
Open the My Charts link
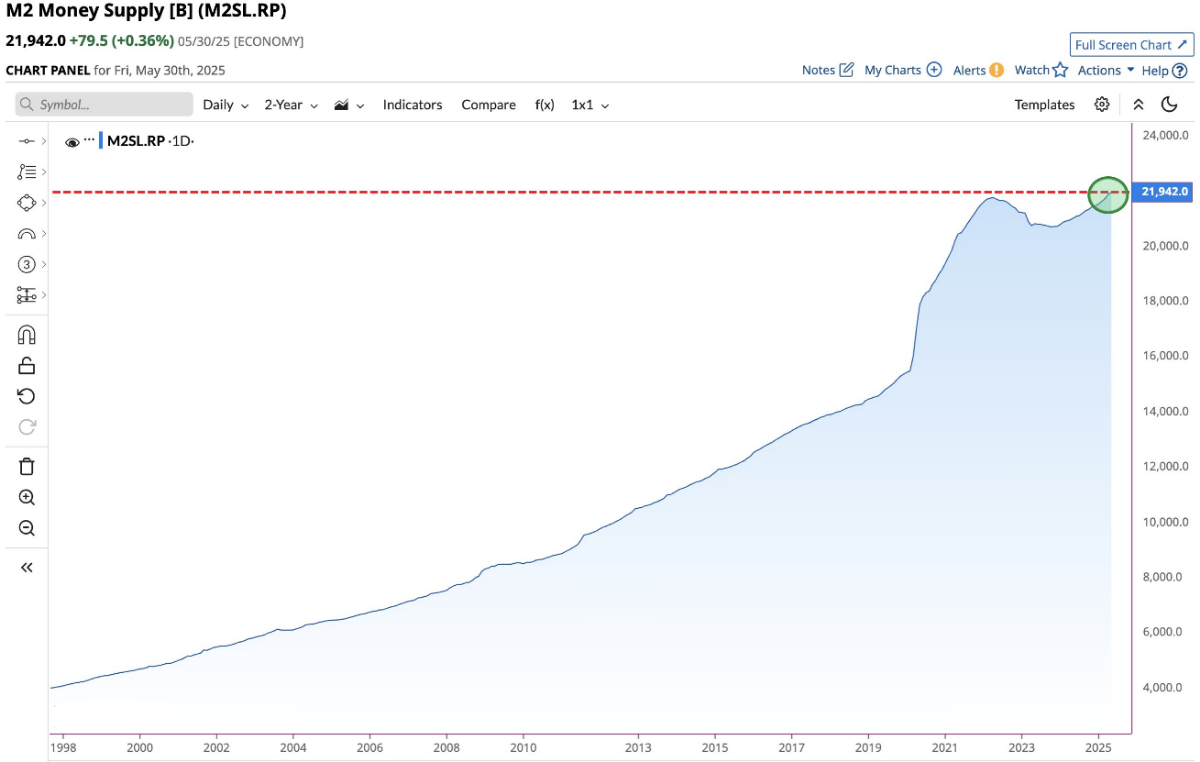point(903,70)
